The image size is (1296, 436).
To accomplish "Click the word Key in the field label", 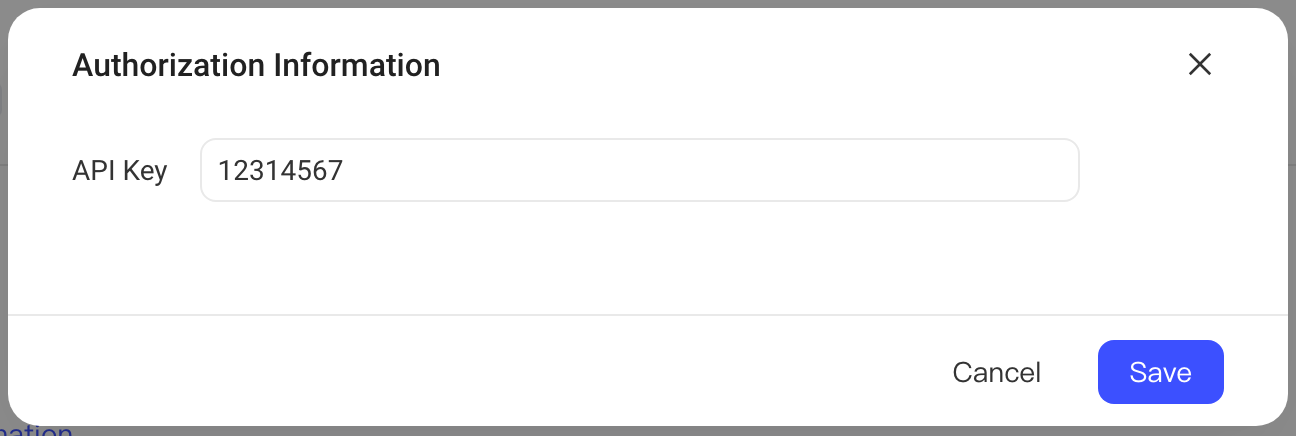I will pos(147,171).
